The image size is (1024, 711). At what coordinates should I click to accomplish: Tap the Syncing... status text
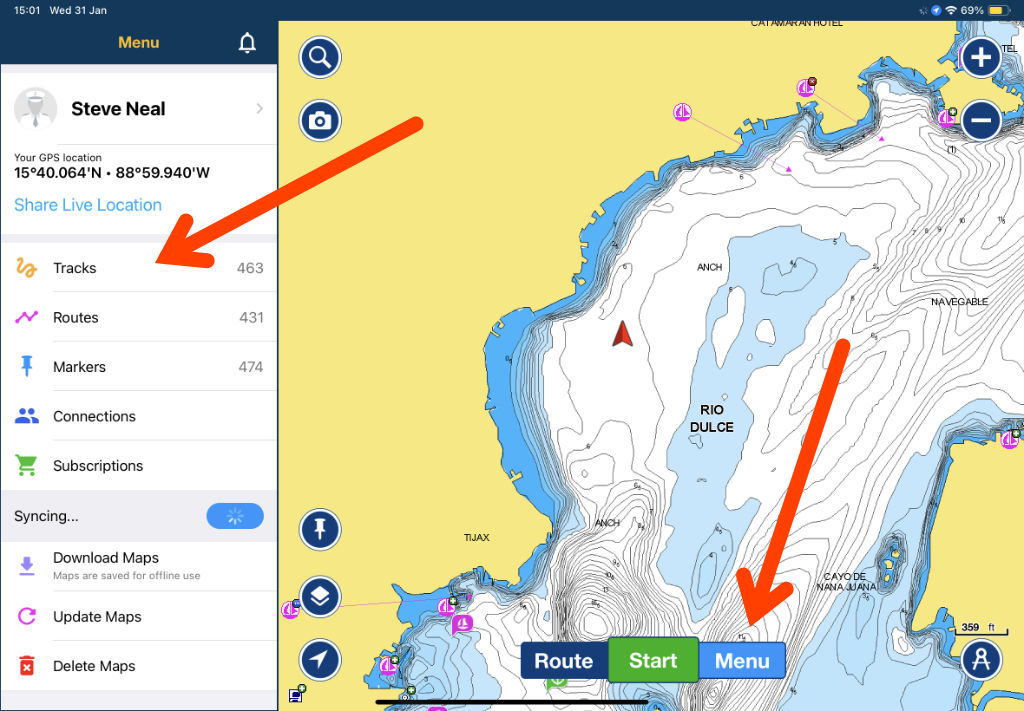pyautogui.click(x=46, y=516)
